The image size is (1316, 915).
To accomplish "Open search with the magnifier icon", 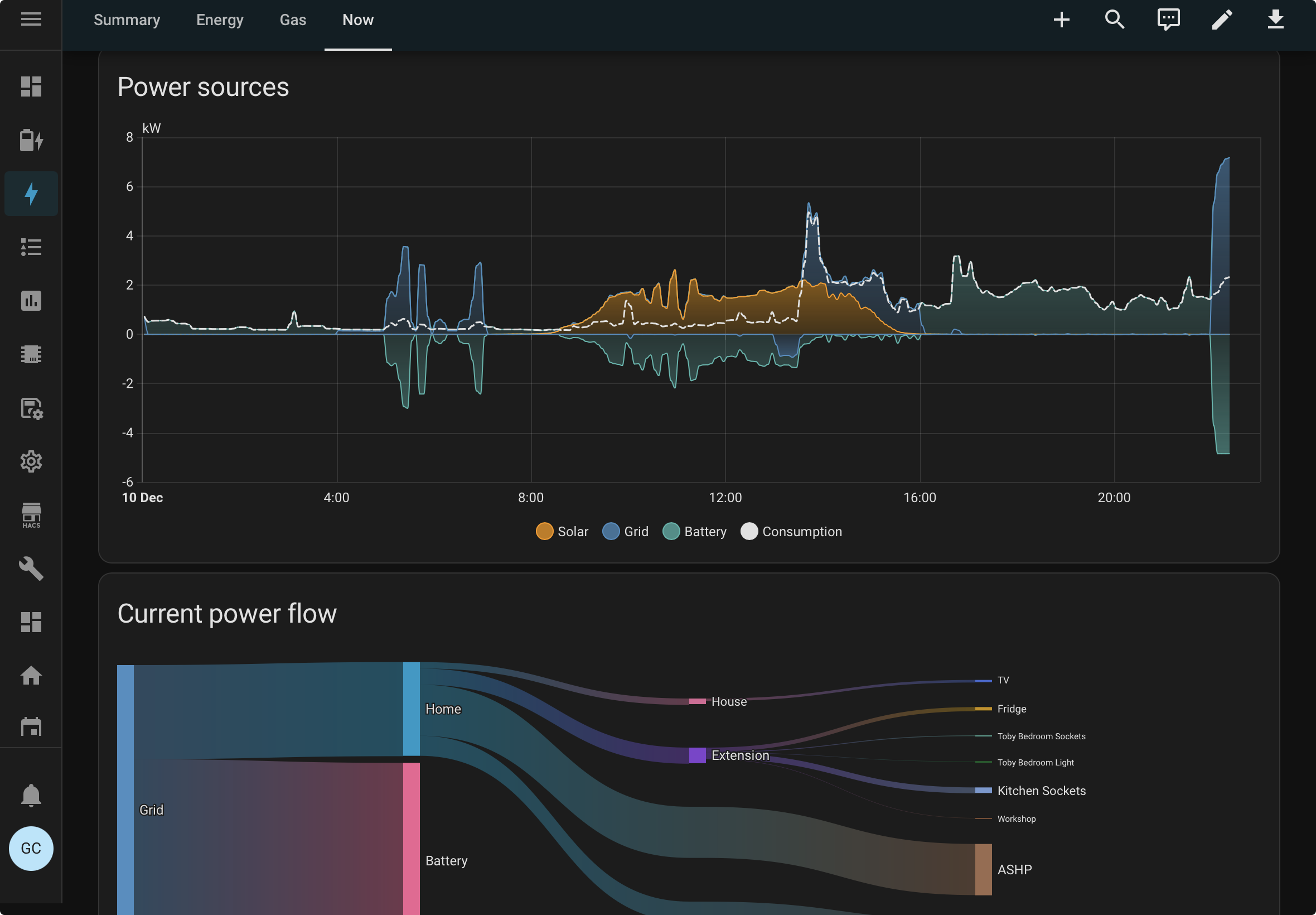I will click(x=1114, y=20).
